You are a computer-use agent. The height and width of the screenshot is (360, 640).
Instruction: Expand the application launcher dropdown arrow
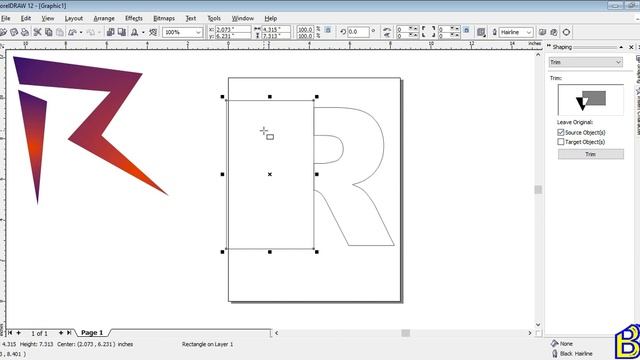point(143,32)
